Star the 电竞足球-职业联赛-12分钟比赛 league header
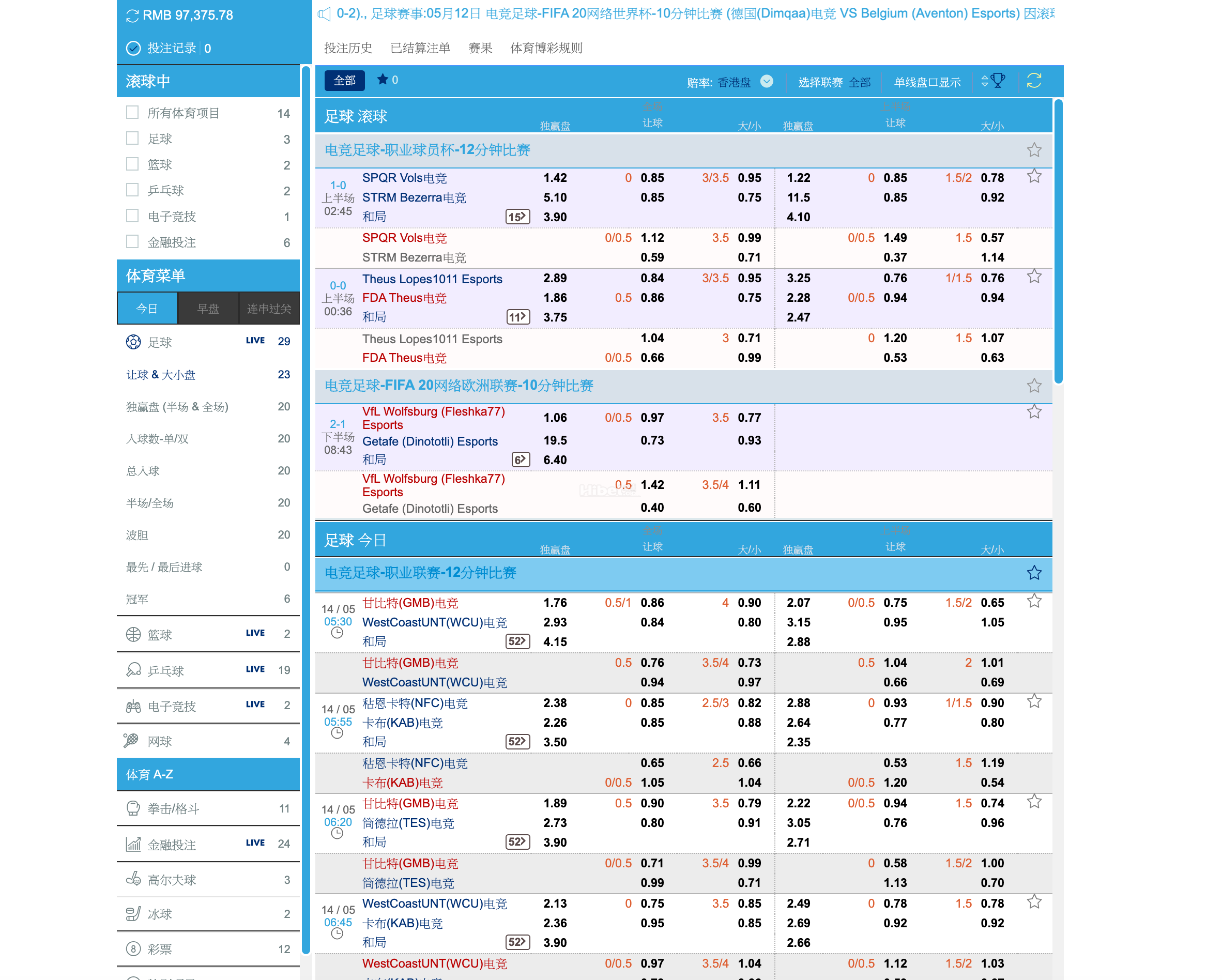This screenshot has height=980, width=1222. 1034,573
